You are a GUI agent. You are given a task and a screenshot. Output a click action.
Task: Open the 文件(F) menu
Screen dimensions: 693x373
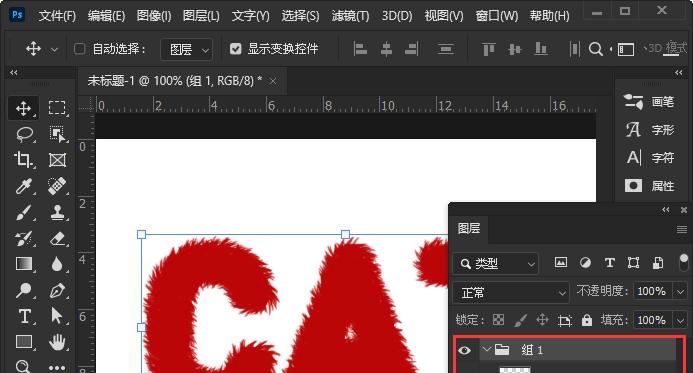tap(57, 16)
